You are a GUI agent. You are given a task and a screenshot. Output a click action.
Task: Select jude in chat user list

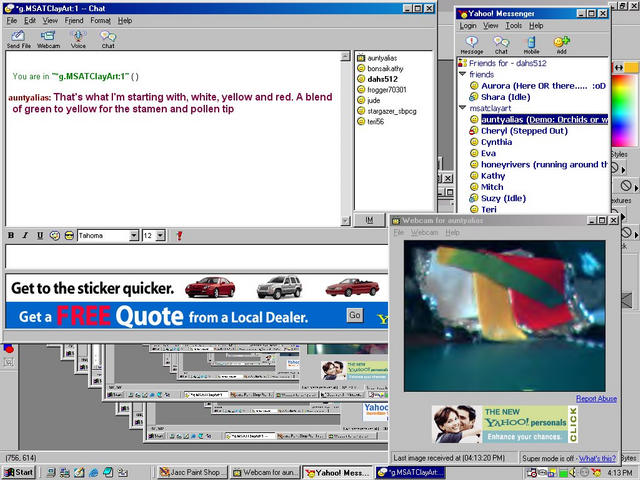tap(373, 100)
